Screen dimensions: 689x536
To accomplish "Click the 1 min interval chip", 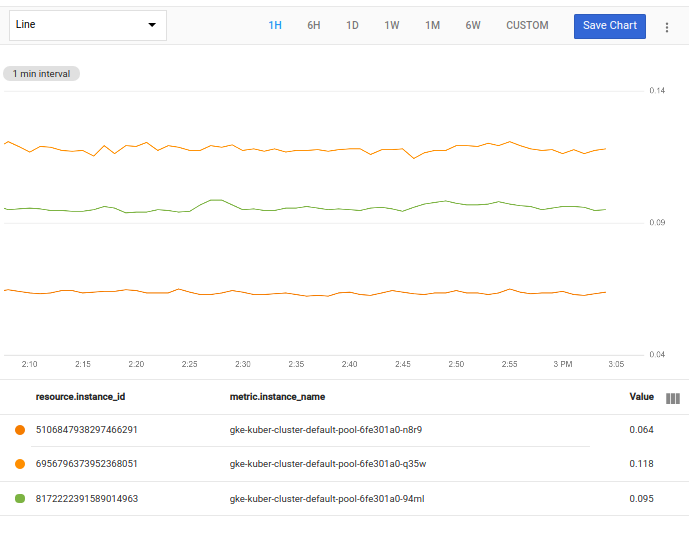I will pos(42,73).
